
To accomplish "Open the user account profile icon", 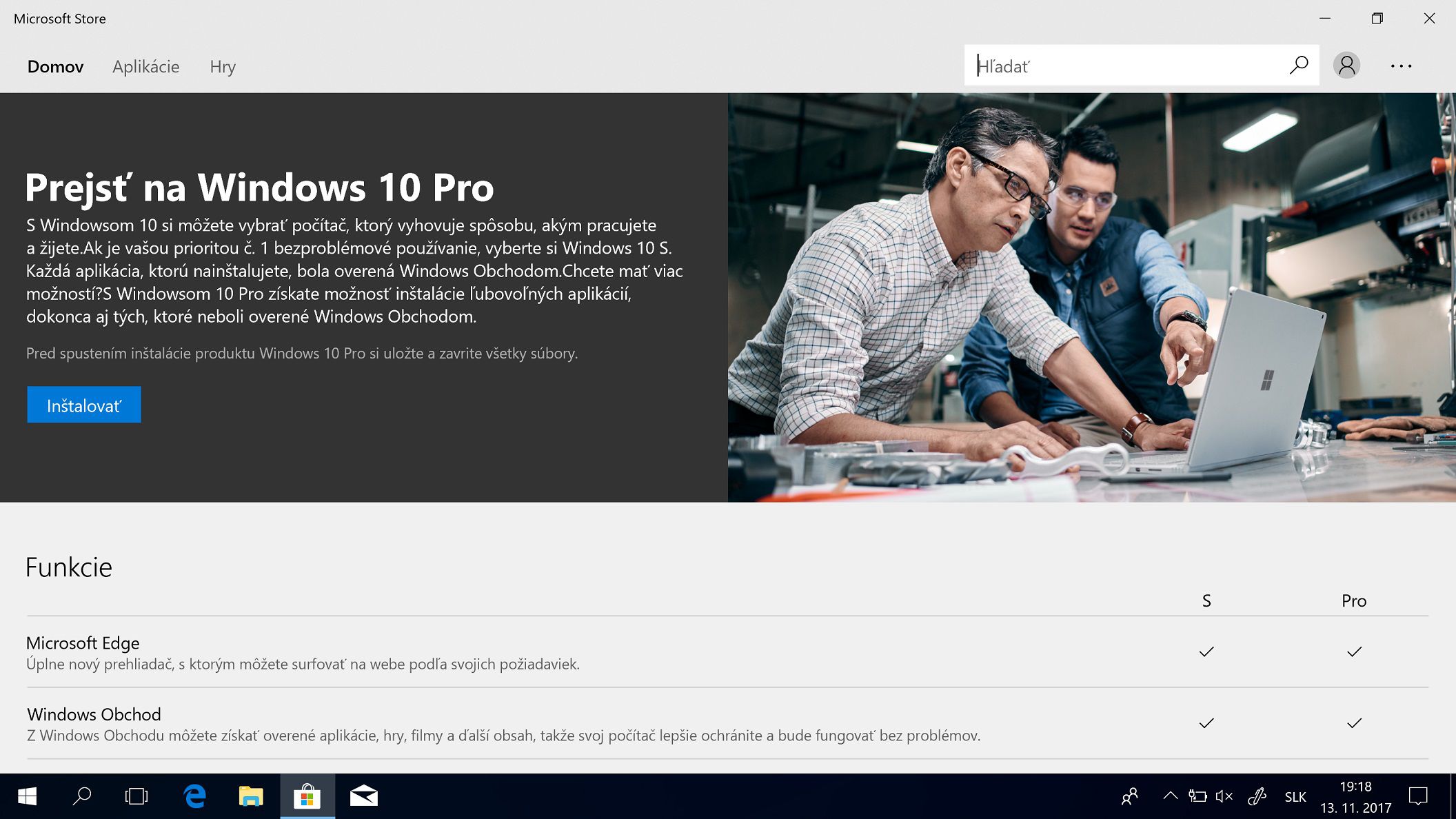I will [x=1346, y=65].
